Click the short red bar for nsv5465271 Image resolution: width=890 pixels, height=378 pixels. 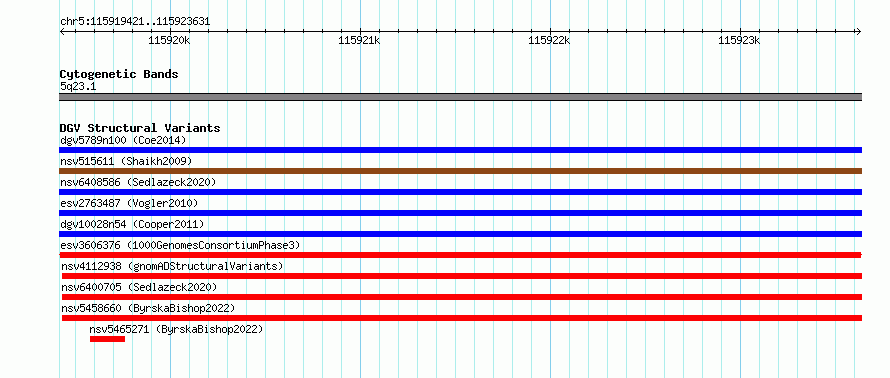(x=107, y=339)
